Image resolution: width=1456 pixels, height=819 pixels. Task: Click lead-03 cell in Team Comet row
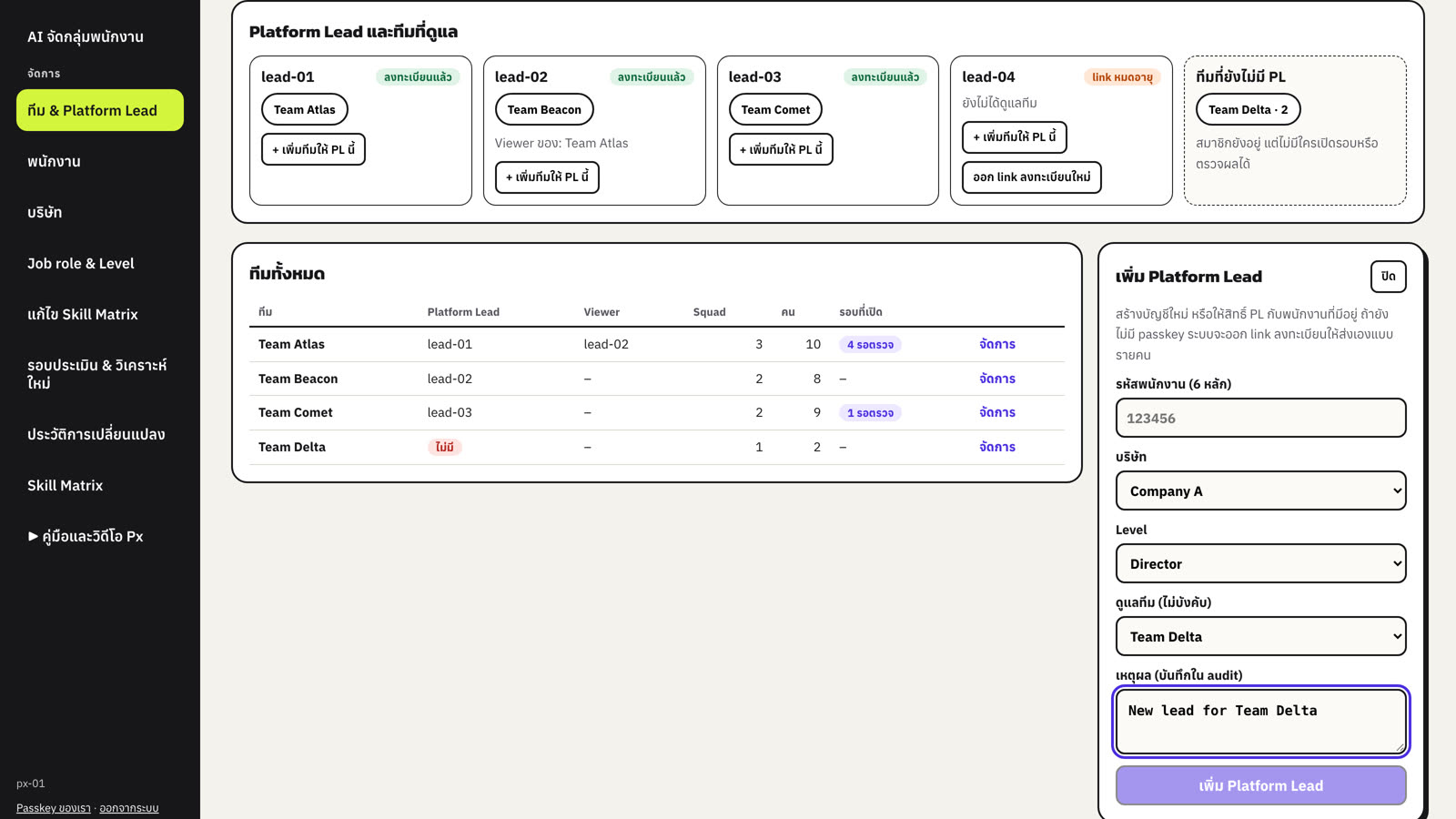pyautogui.click(x=450, y=412)
